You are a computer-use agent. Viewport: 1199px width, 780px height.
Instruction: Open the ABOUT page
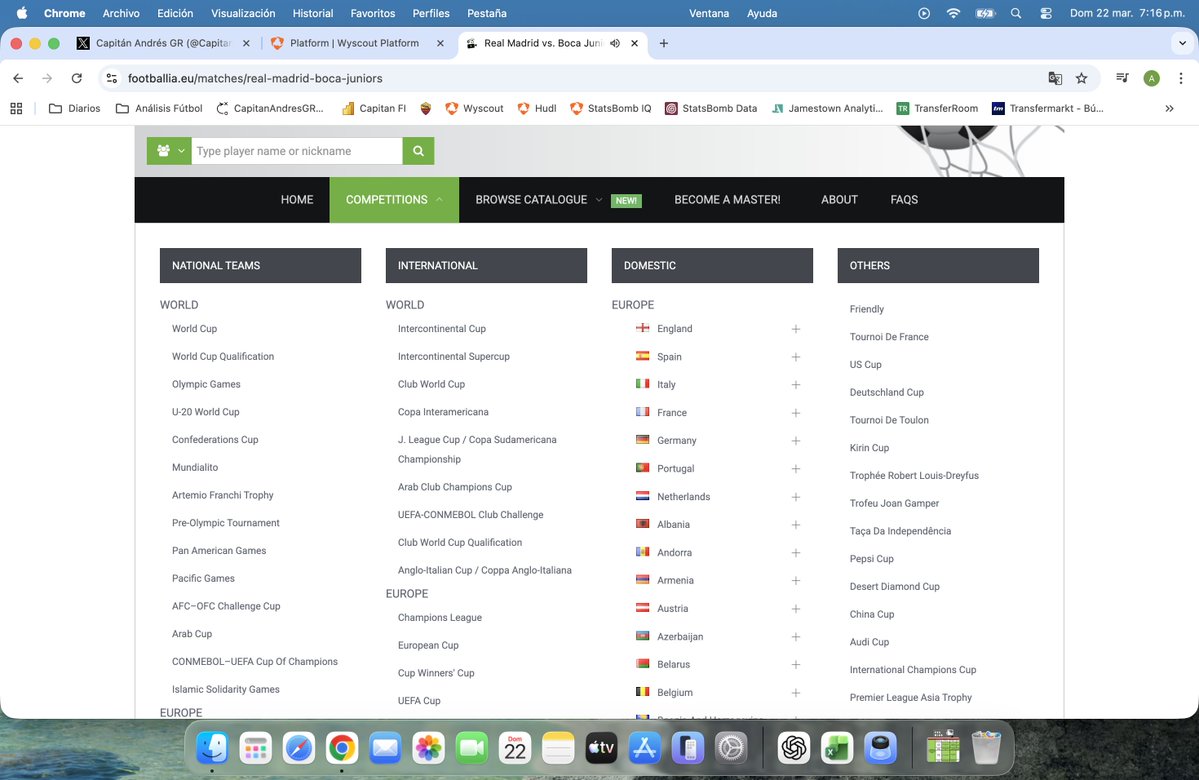(839, 200)
